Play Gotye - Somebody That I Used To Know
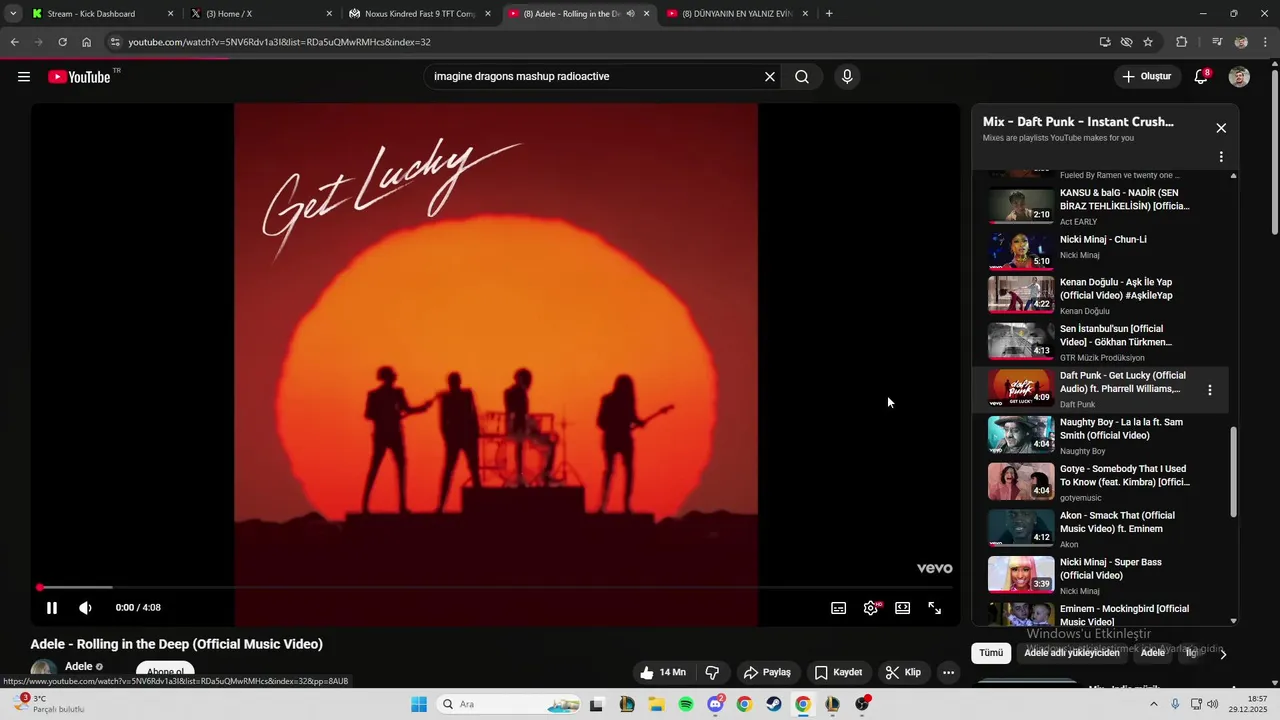1280x720 pixels. pyautogui.click(x=1100, y=482)
